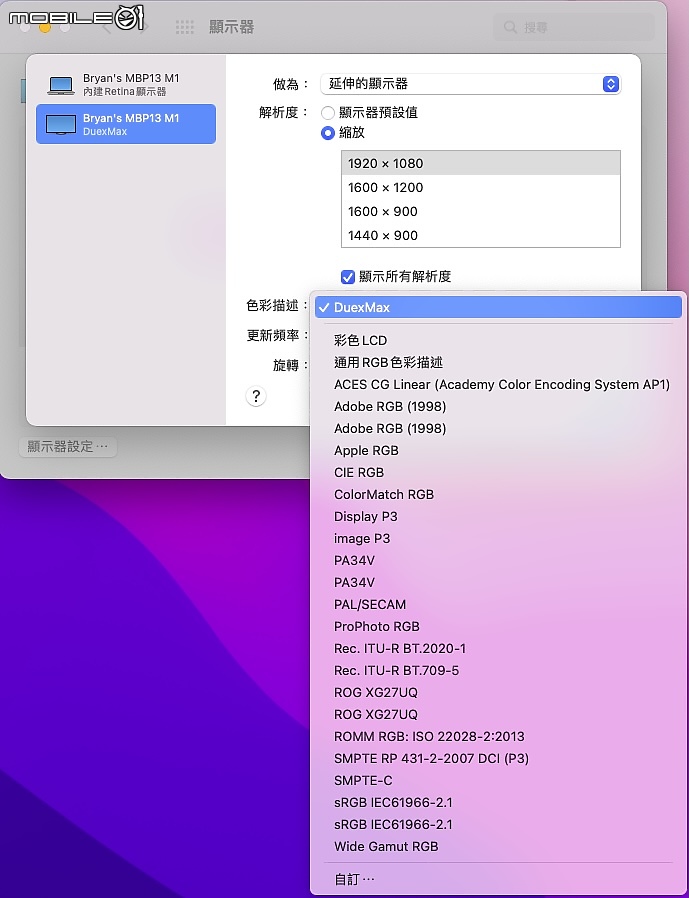Pick the image P3 profile
Image resolution: width=689 pixels, height=898 pixels.
(x=498, y=538)
